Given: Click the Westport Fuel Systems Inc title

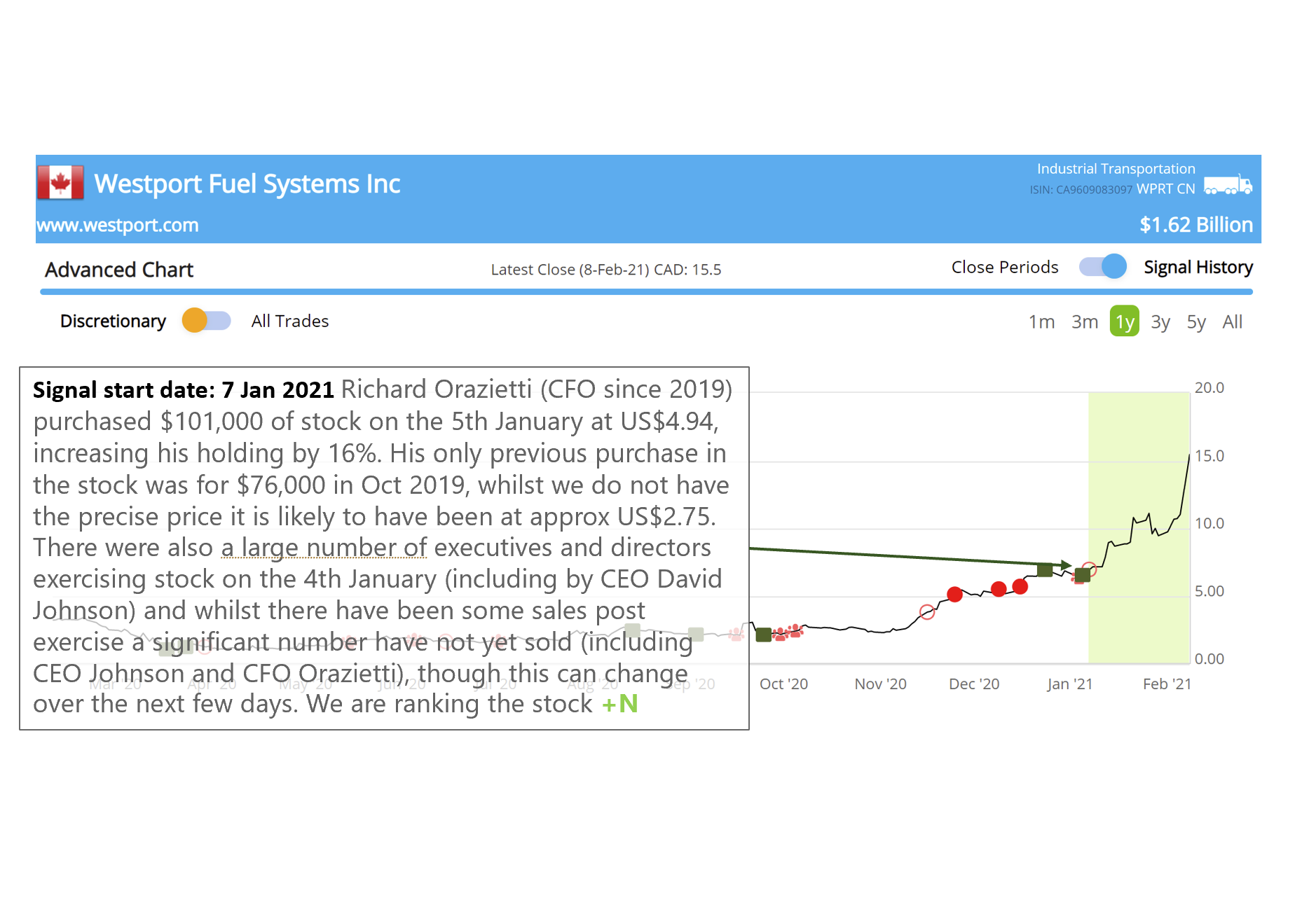Looking at the screenshot, I should 247,184.
